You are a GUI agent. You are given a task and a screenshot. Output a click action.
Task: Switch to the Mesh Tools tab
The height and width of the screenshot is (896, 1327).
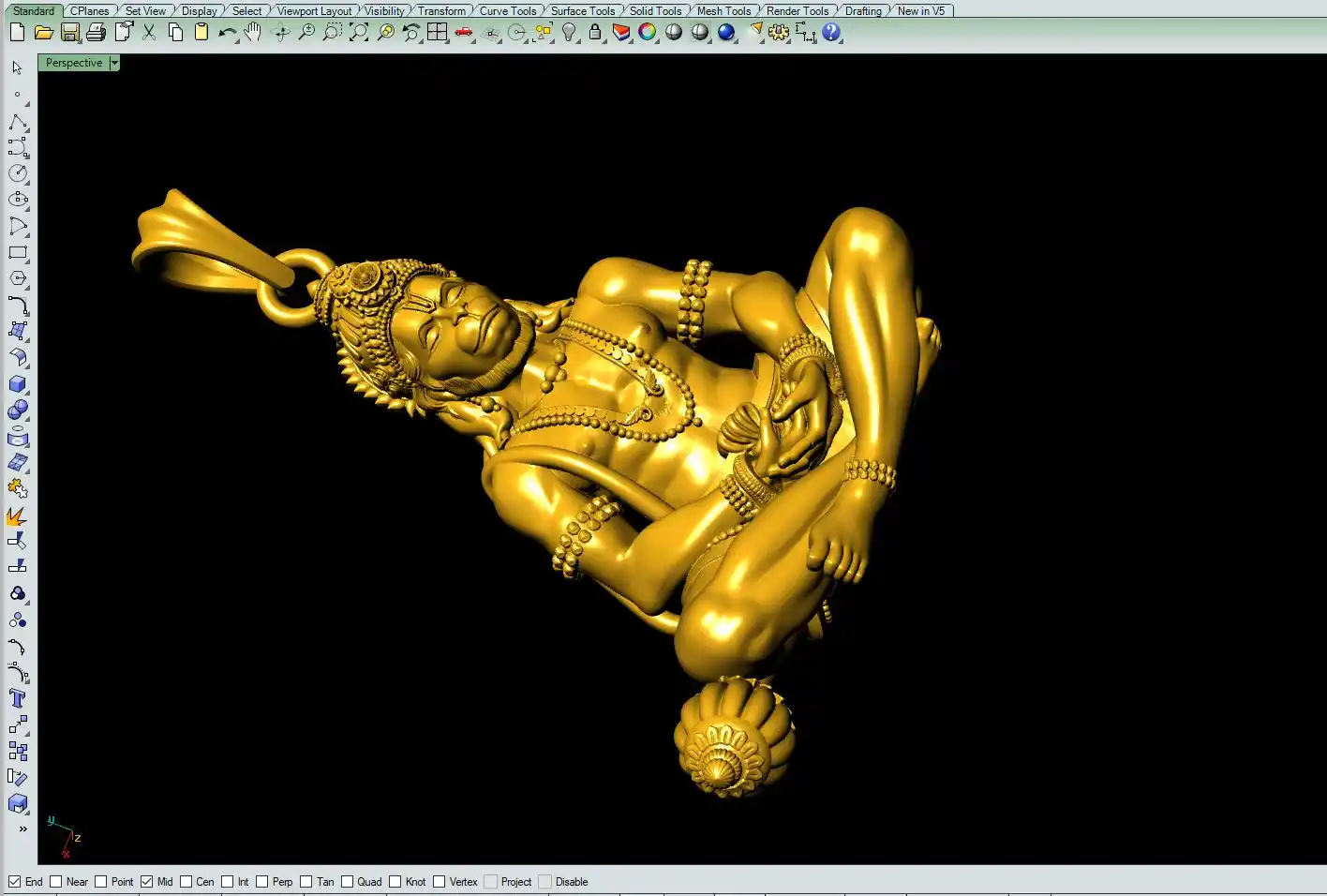coord(723,11)
